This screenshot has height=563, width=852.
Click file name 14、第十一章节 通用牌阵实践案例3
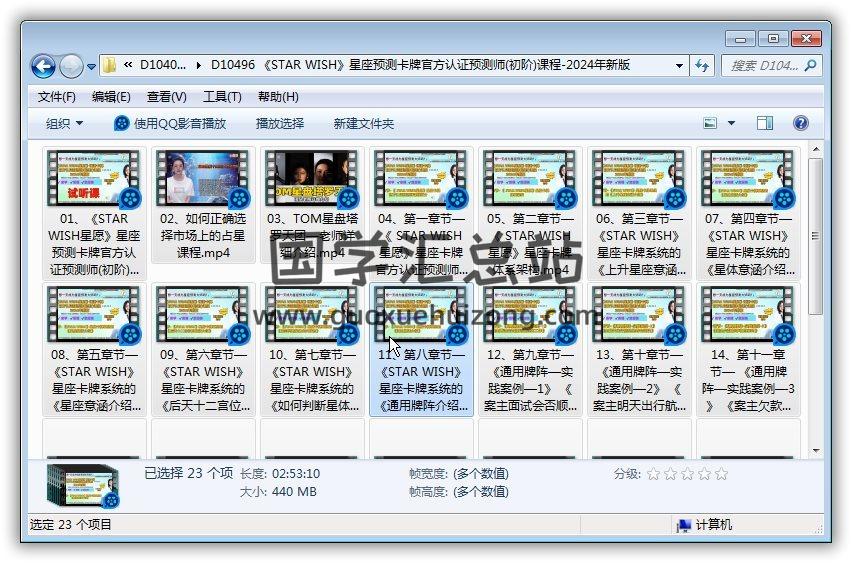pyautogui.click(x=748, y=380)
